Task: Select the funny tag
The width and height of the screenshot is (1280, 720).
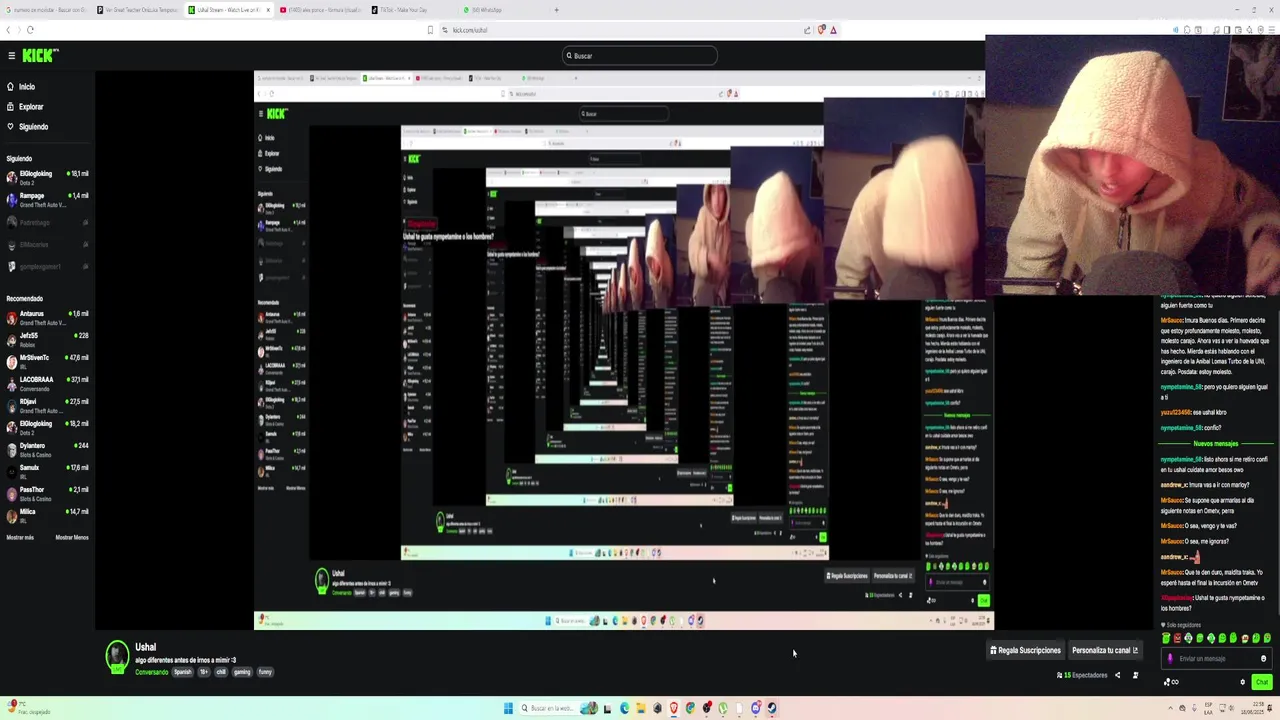Action: 264,672
